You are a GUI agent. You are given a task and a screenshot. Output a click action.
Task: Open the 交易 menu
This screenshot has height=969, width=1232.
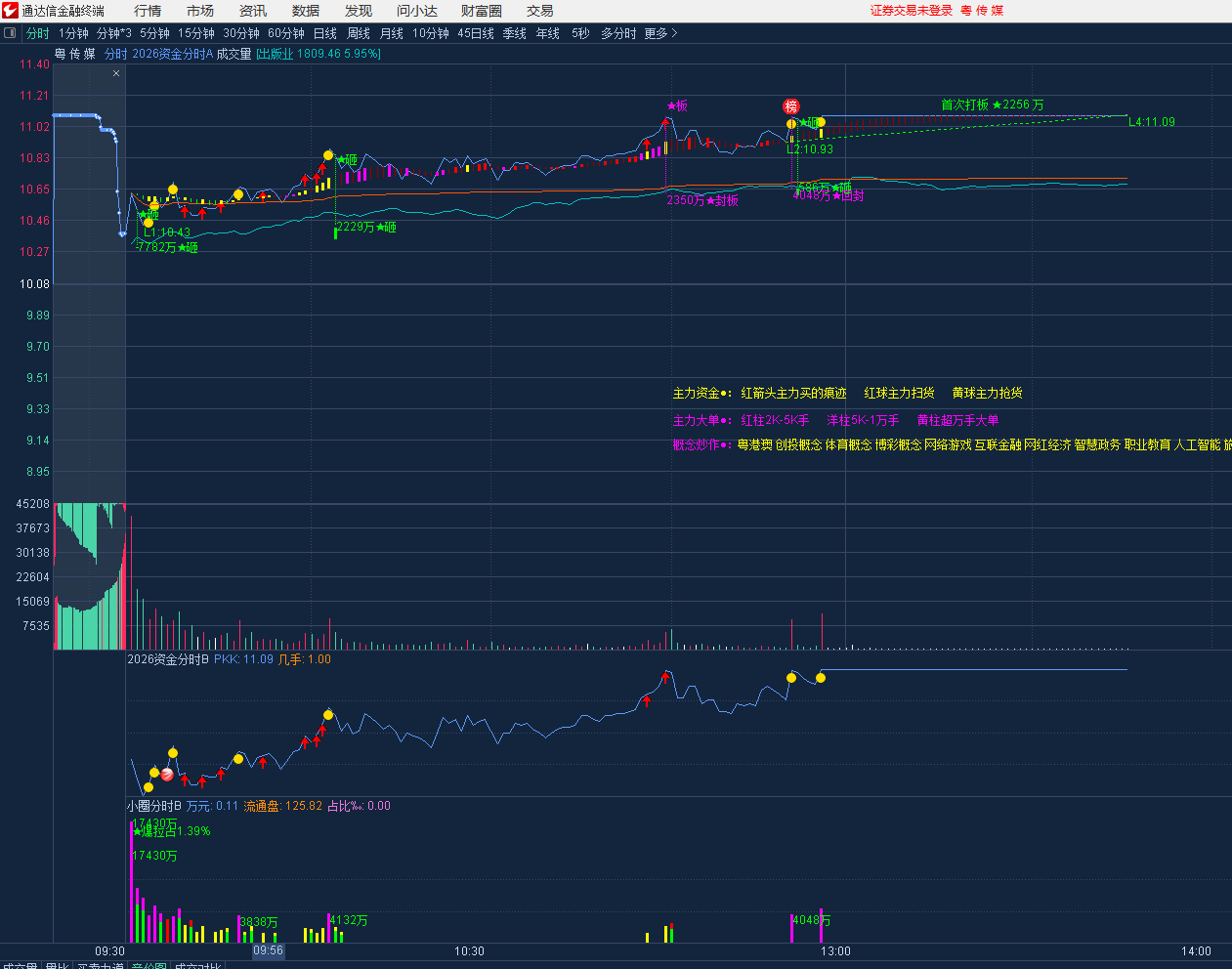(x=539, y=11)
